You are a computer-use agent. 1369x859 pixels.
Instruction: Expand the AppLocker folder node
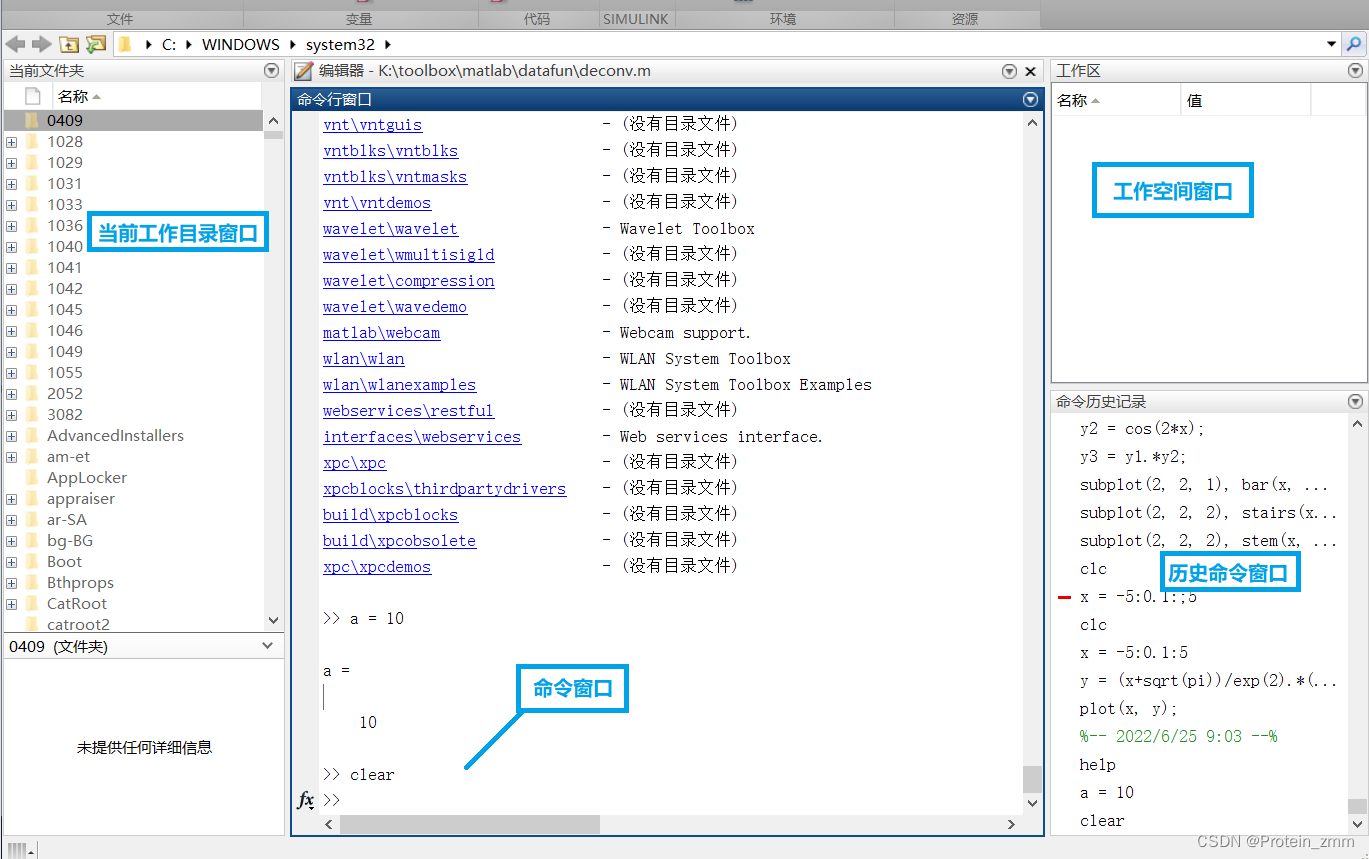point(12,478)
